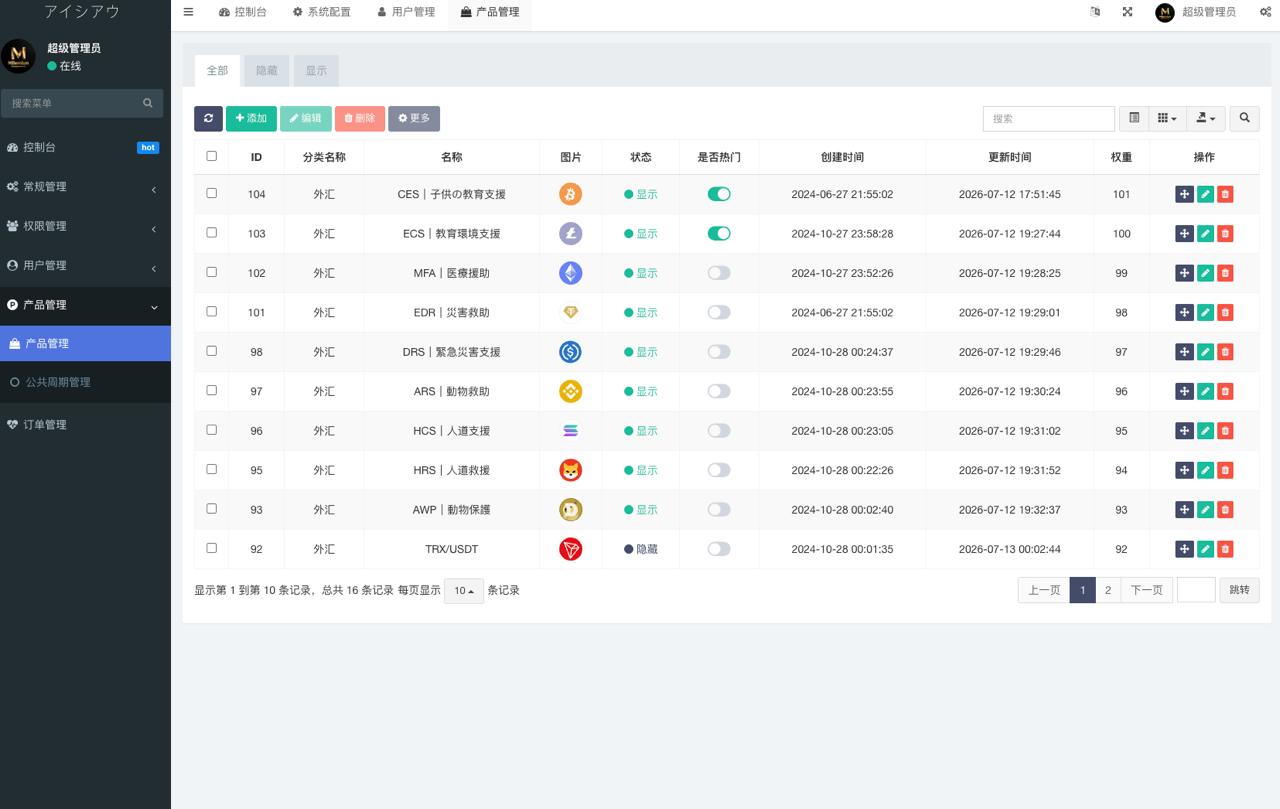Click the edit pencil for row 102
This screenshot has height=809, width=1280.
coord(1205,273)
